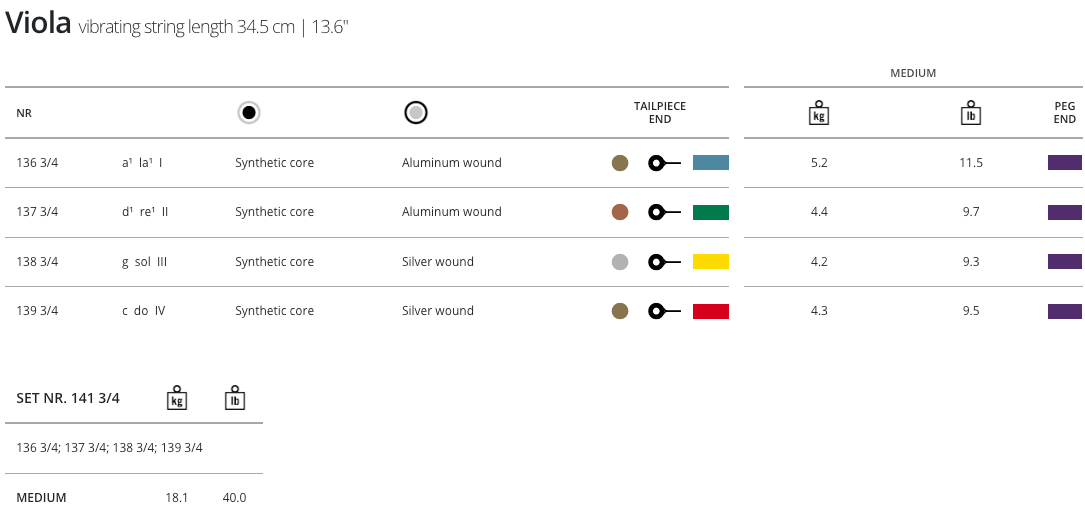Screen dimensions: 1085x517
Task: Click the lb icon beside SET NR. 141 3/4
Action: pos(235,398)
